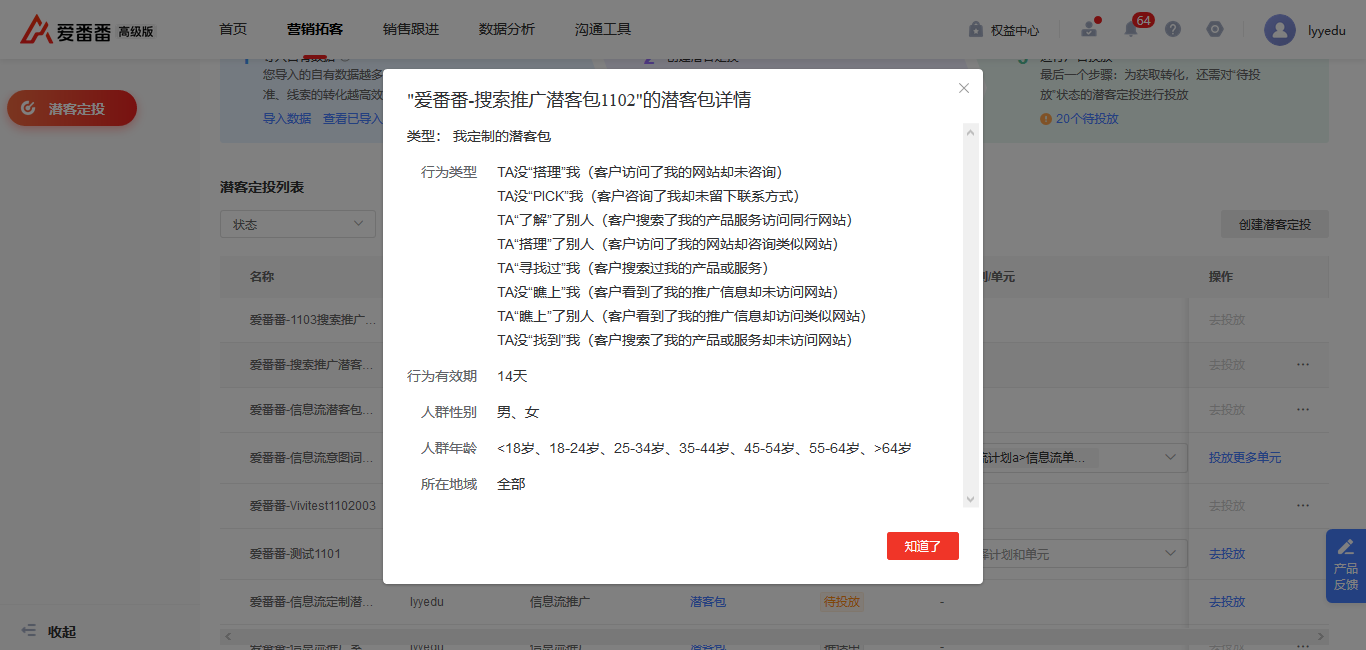Click 去投放 in the 爱番番-1103搜索推广 row
Viewport: 1366px width, 650px height.
click(1227, 320)
